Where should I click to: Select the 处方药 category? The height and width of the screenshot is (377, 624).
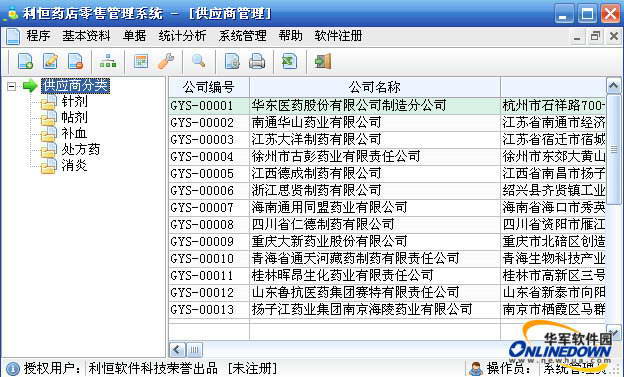point(81,150)
